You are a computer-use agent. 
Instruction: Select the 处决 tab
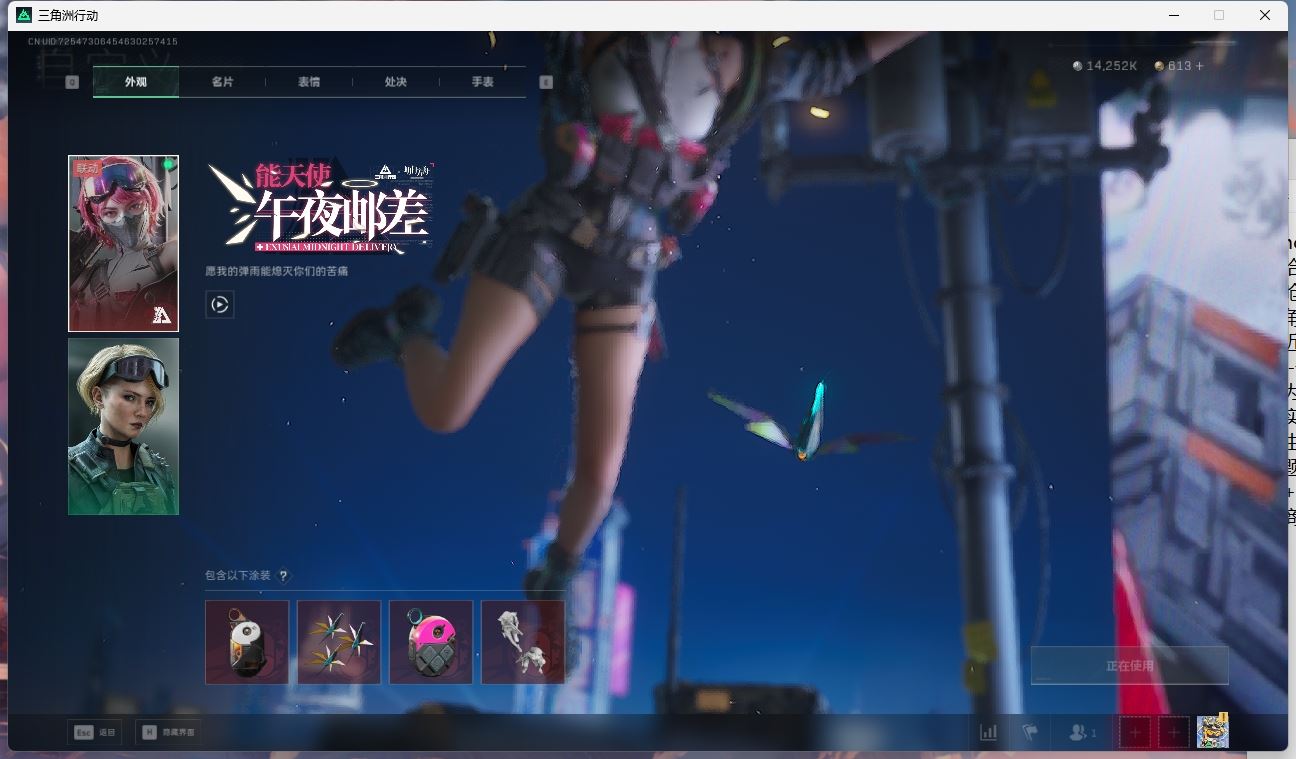click(x=396, y=82)
